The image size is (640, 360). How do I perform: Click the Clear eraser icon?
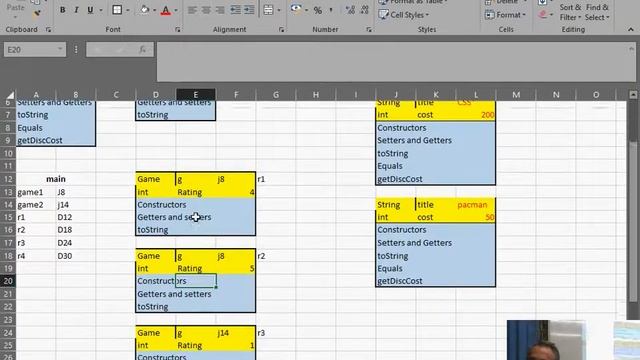[x=543, y=15]
